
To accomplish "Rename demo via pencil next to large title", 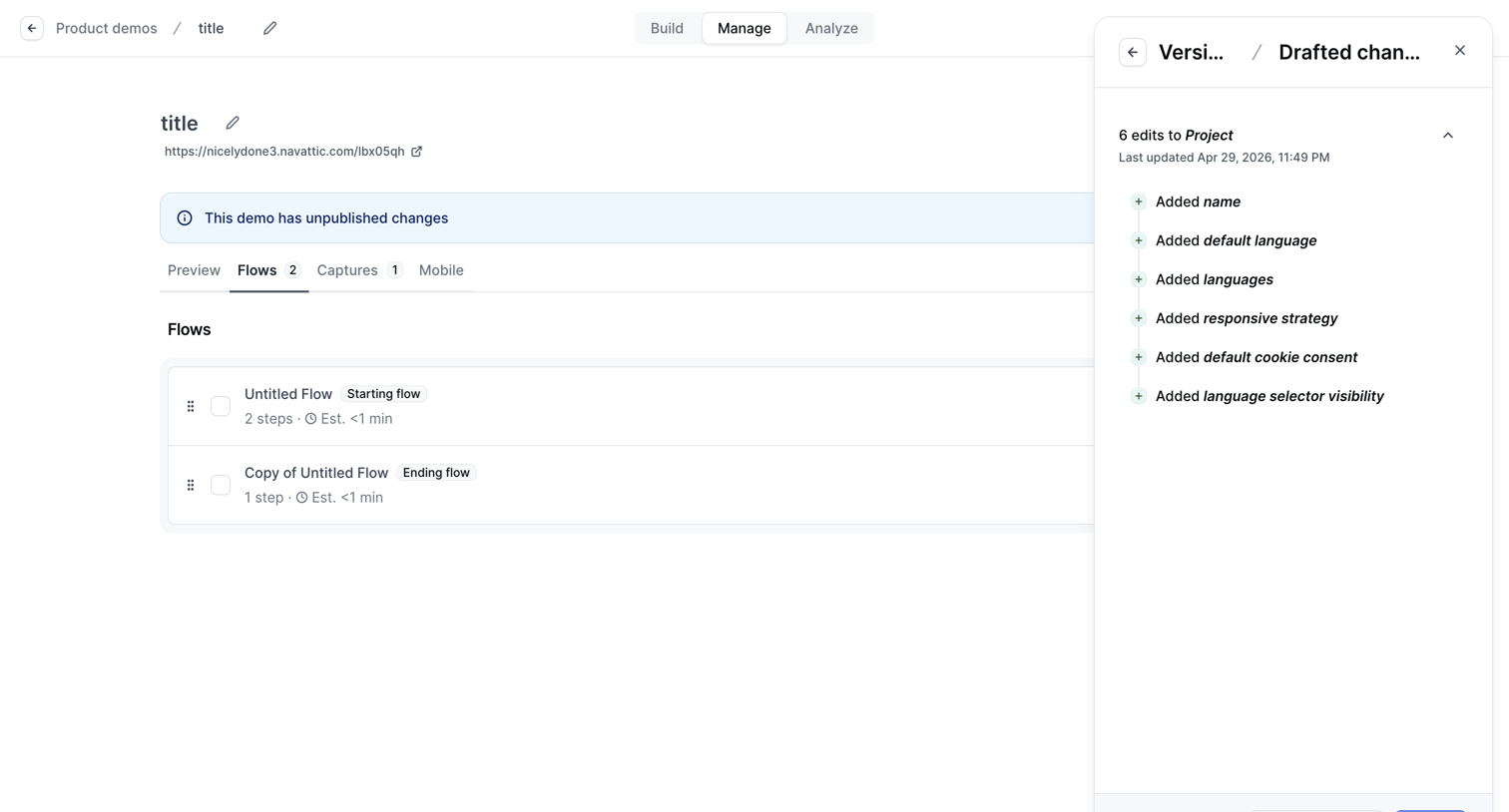I will coord(233,123).
